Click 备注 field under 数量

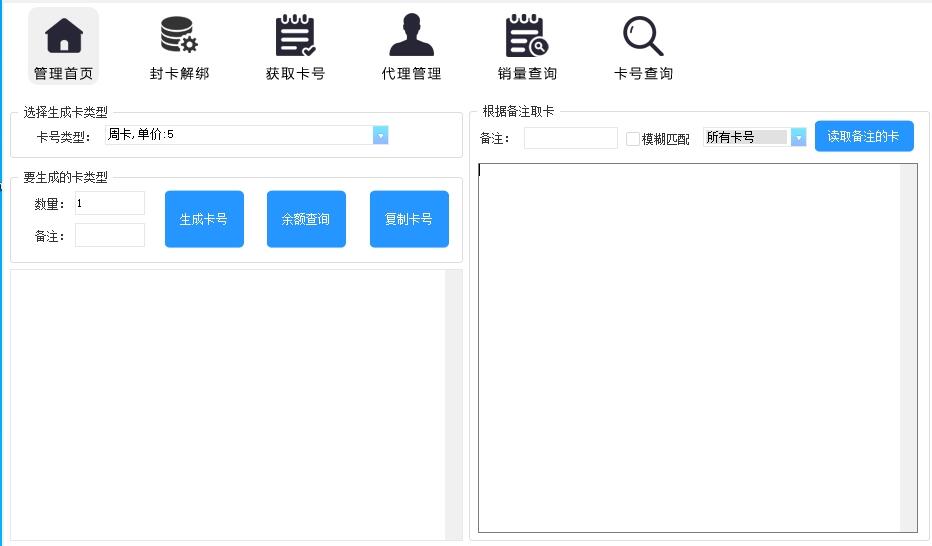coord(110,236)
